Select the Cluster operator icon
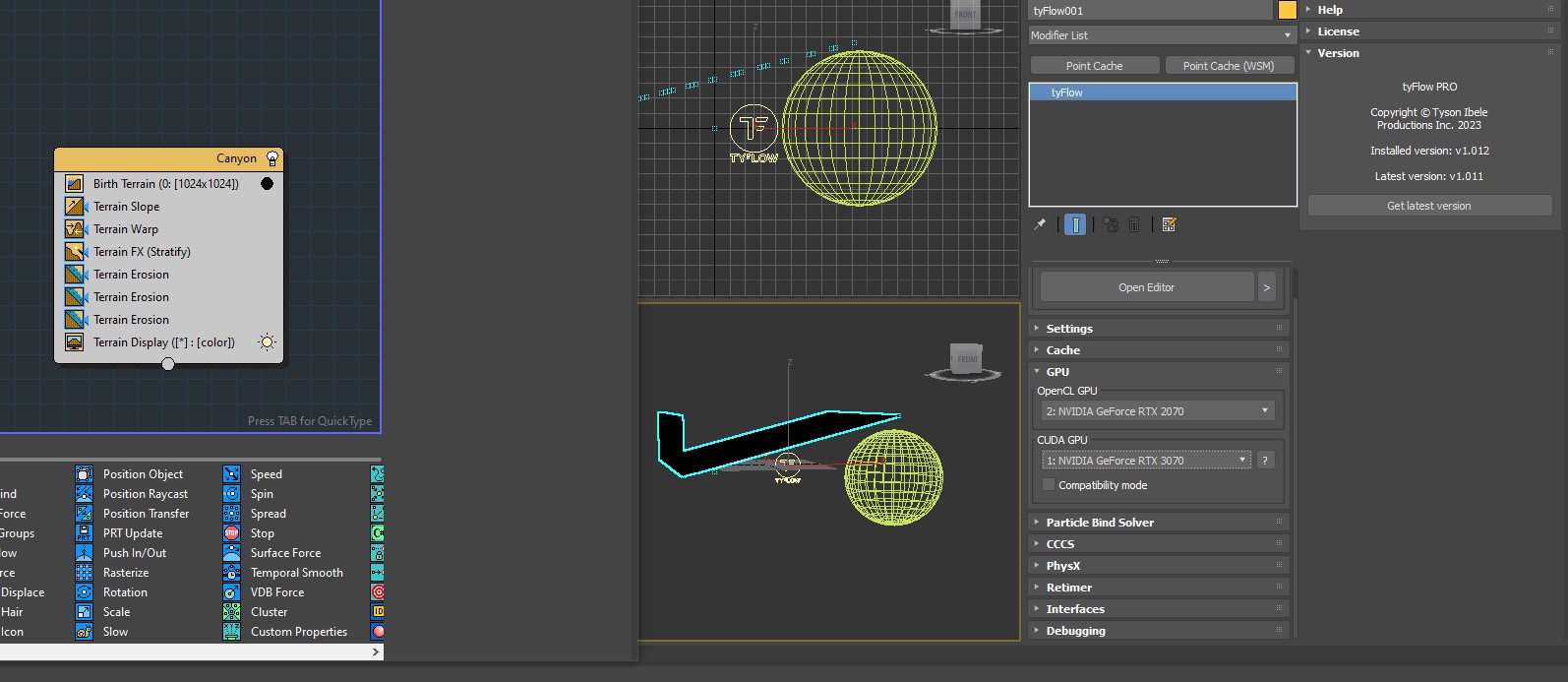The image size is (1568, 682). pos(232,612)
